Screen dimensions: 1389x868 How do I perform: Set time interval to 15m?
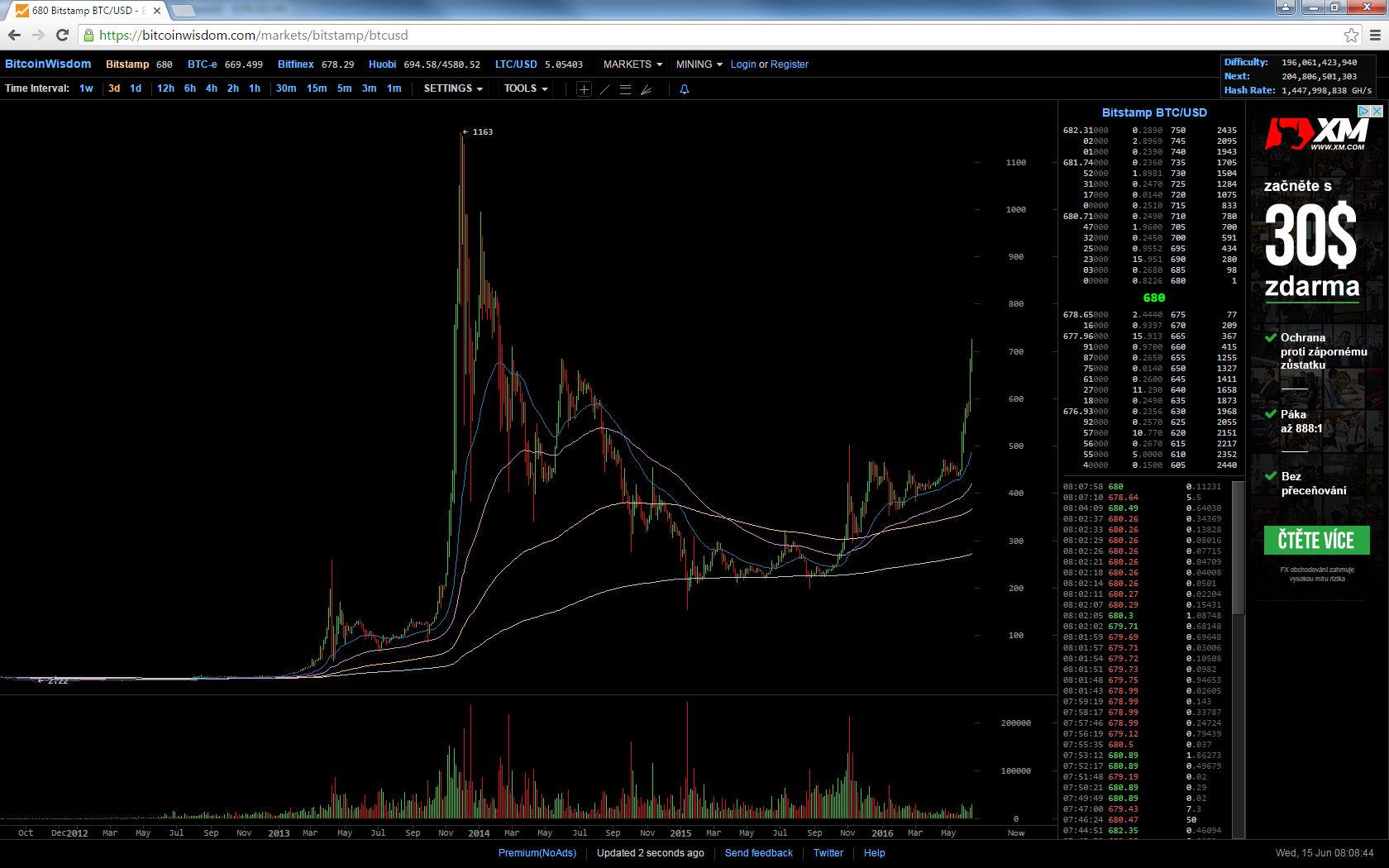pos(317,88)
